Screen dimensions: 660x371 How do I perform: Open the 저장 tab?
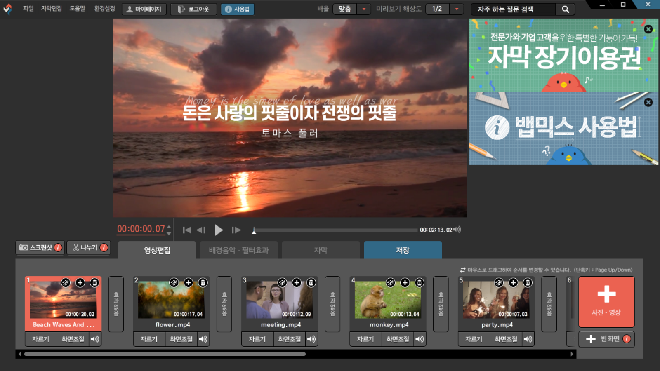403,250
